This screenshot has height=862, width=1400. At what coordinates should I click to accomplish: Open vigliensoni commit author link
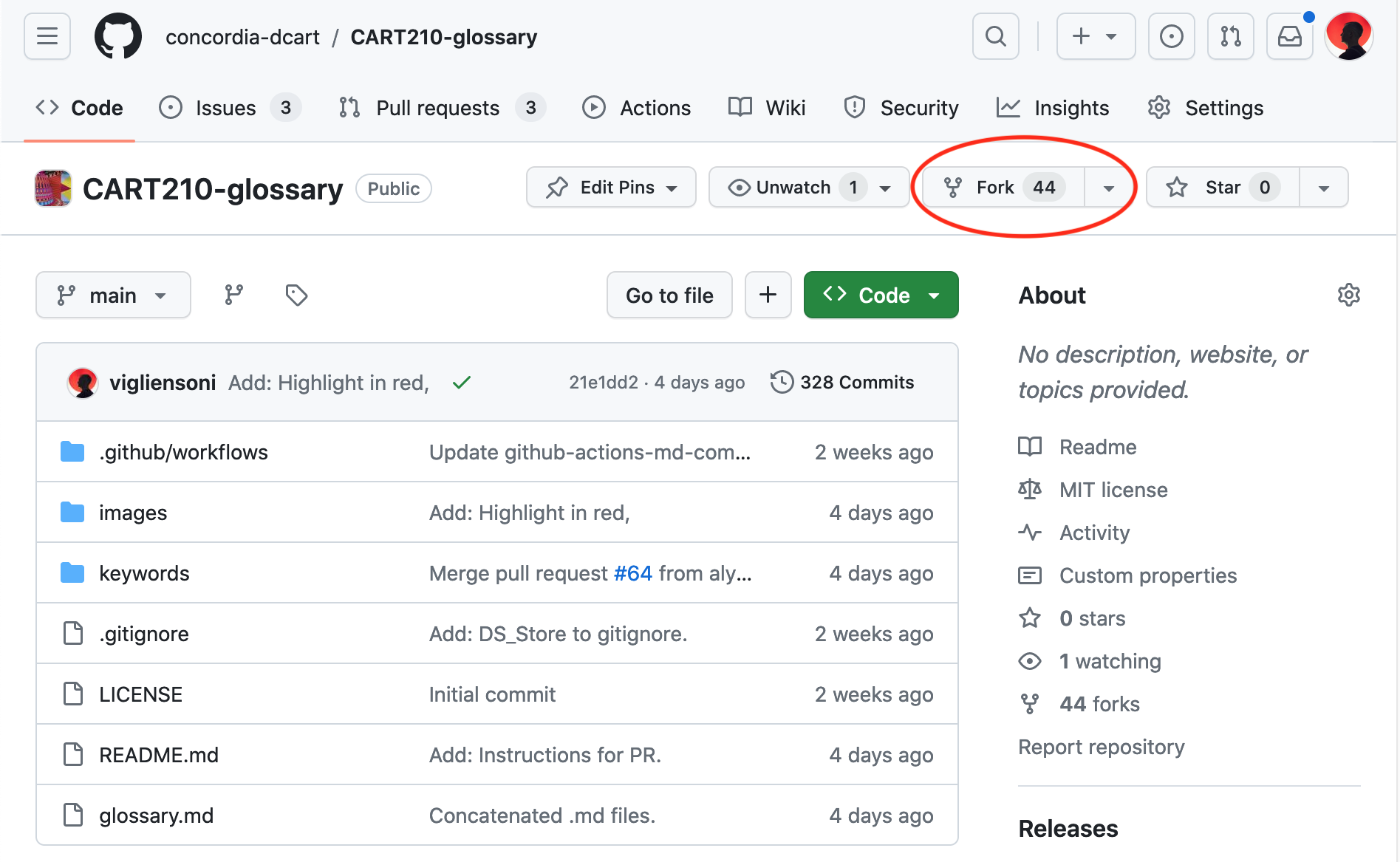163,382
